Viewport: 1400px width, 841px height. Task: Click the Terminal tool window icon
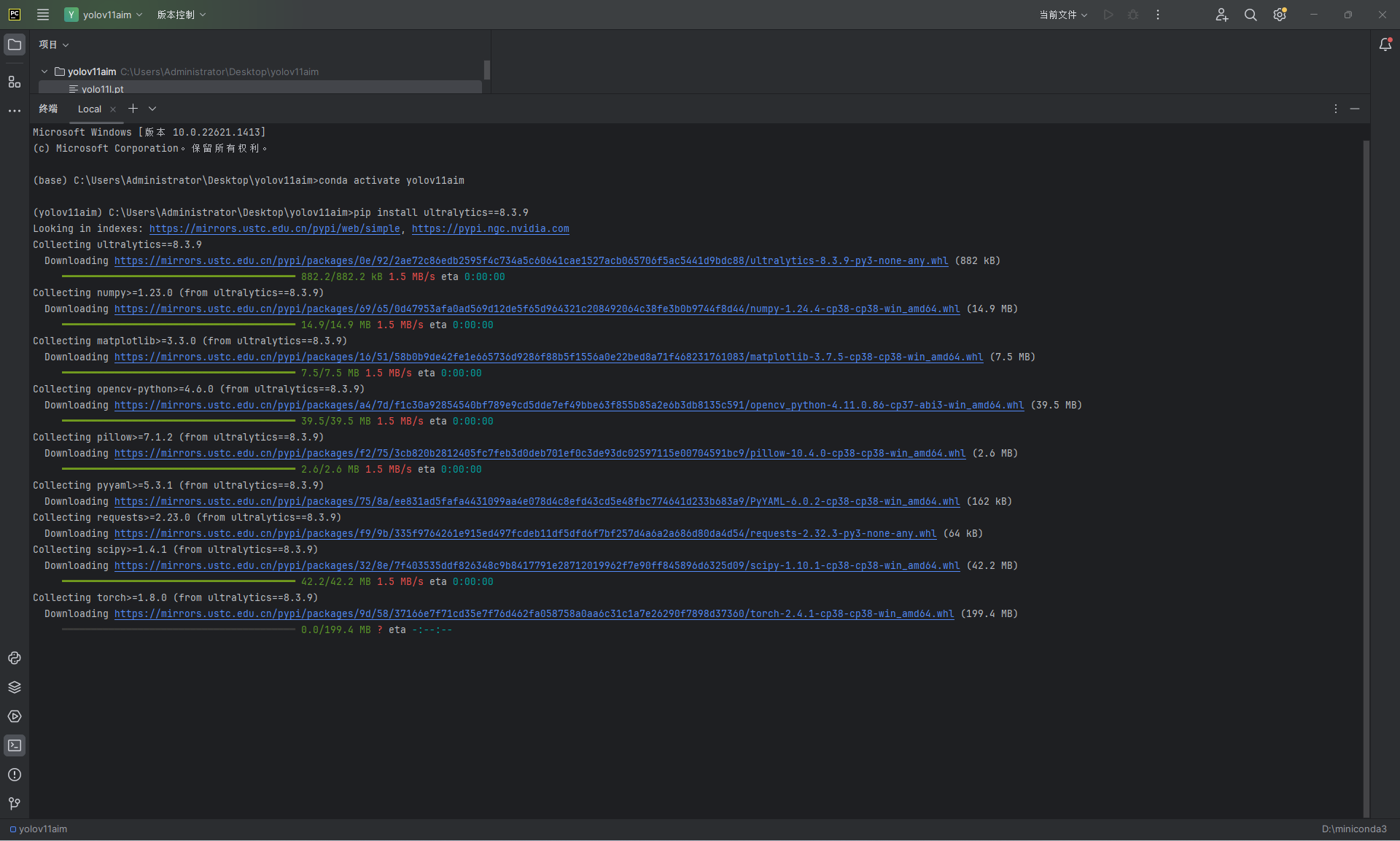15,745
